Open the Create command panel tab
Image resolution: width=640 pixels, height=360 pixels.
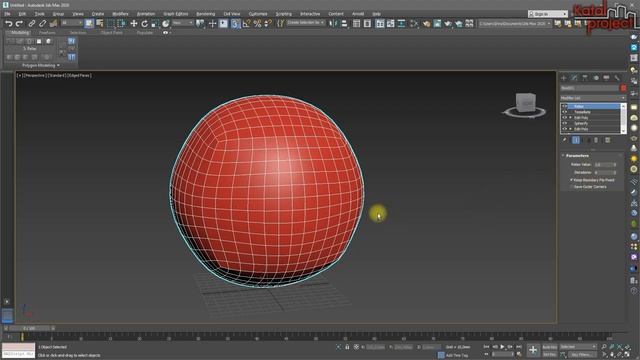pyautogui.click(x=564, y=78)
